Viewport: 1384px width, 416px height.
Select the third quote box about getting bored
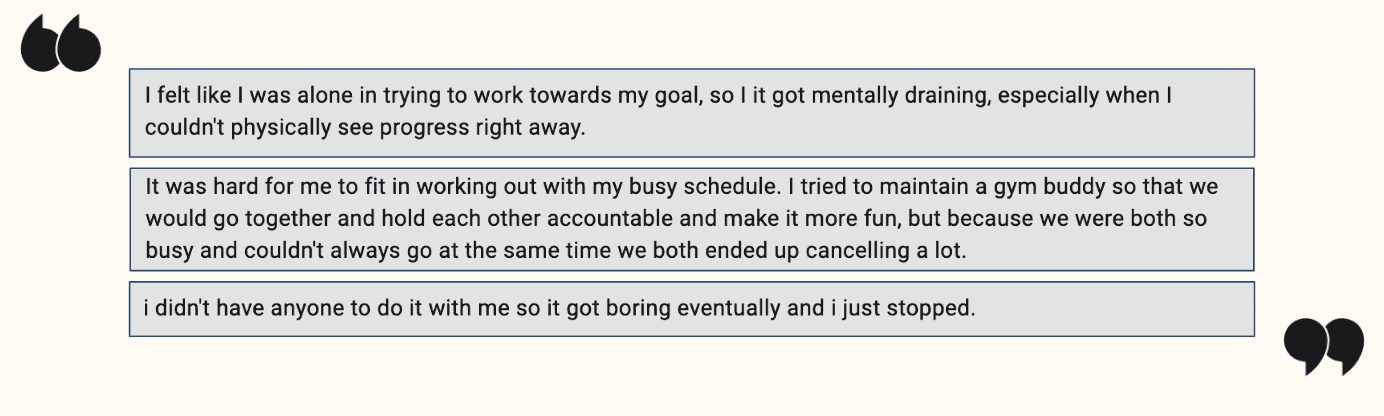point(692,309)
